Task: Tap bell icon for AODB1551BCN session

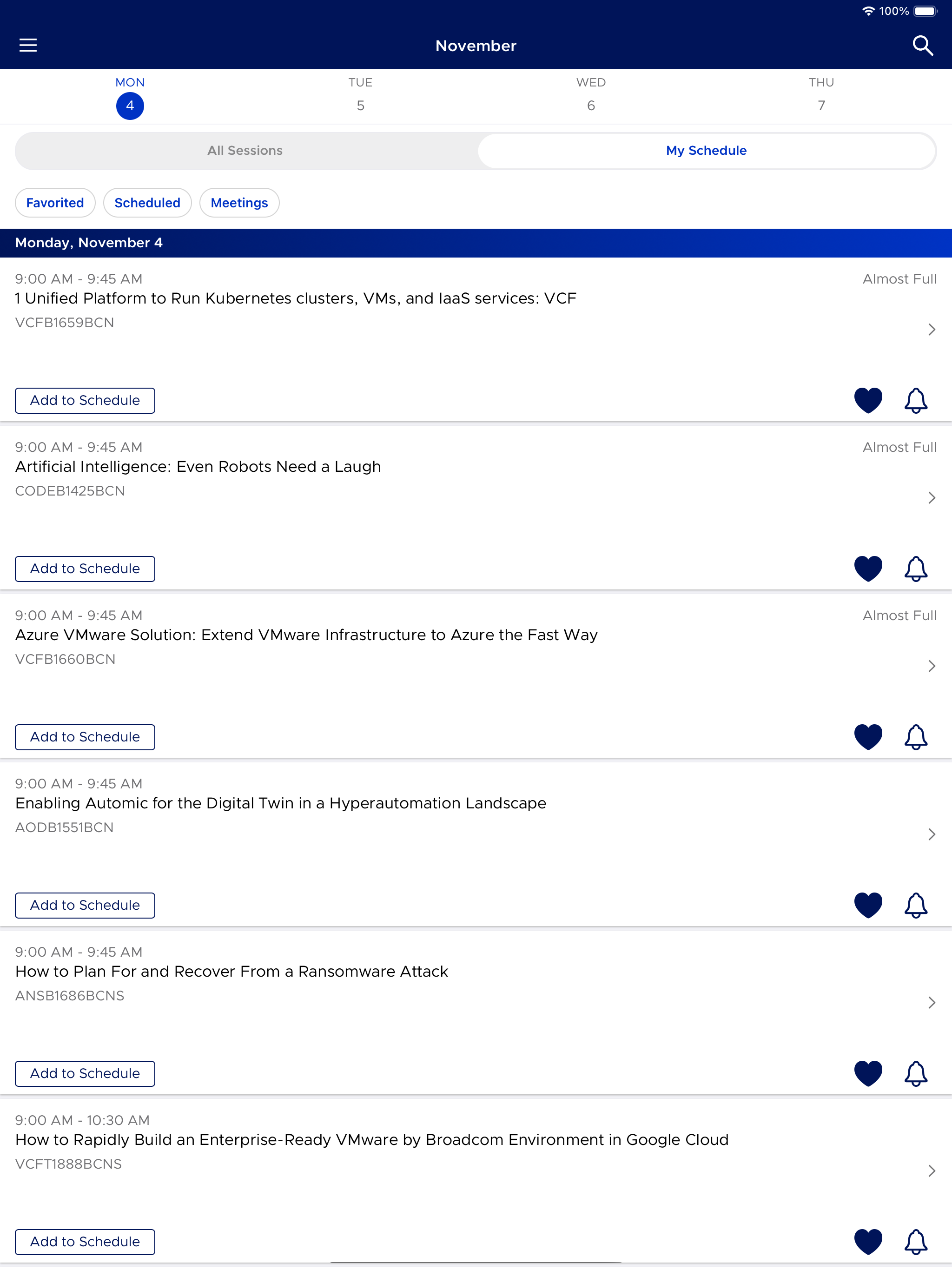Action: point(915,905)
